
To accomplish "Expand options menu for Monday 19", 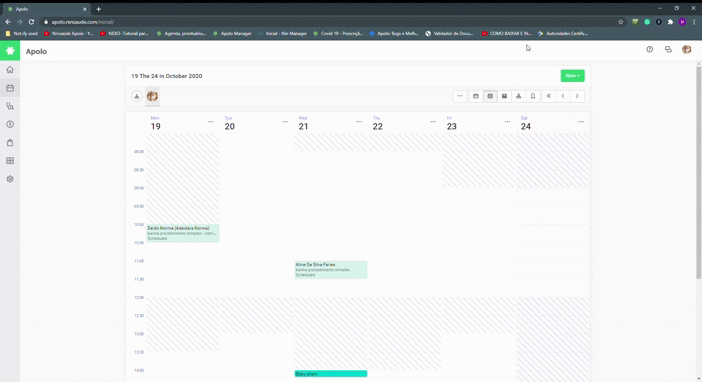I will pyautogui.click(x=211, y=122).
